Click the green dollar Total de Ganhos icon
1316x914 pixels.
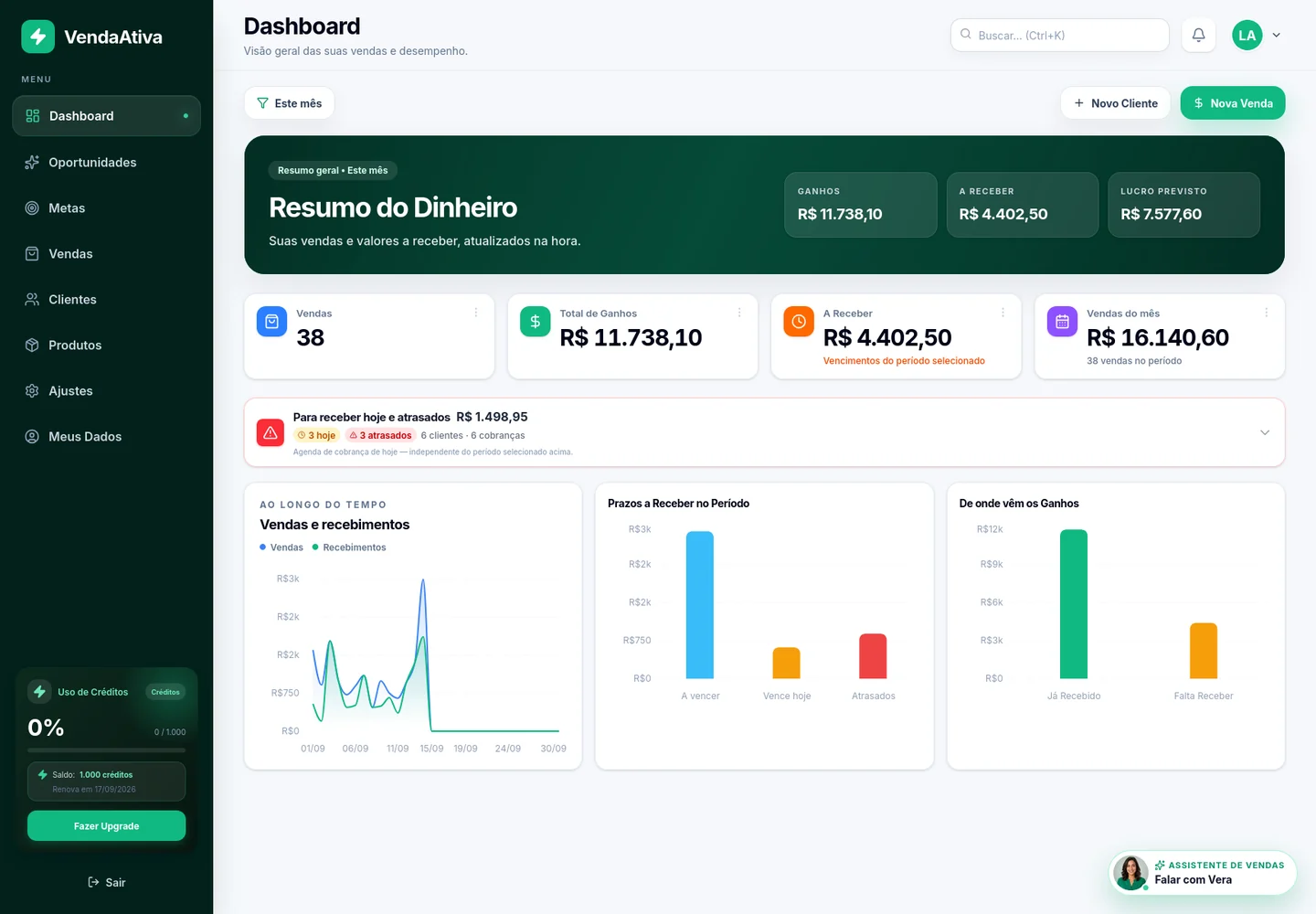pos(536,322)
